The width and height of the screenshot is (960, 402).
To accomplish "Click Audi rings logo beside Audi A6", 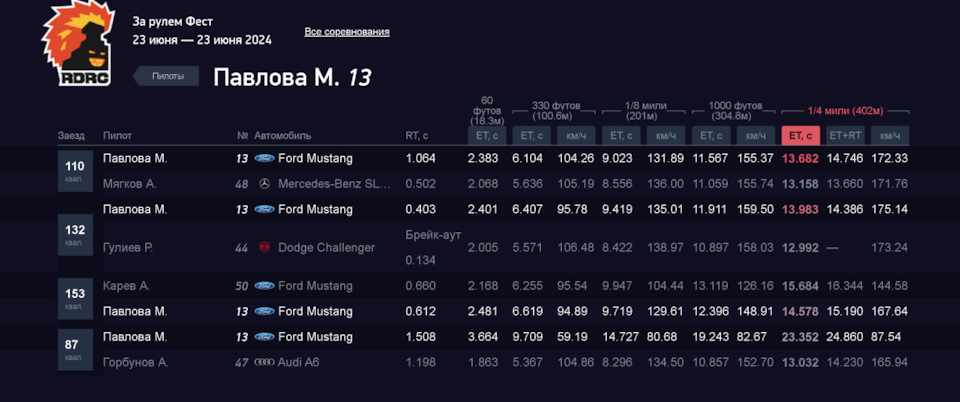I will coord(265,362).
